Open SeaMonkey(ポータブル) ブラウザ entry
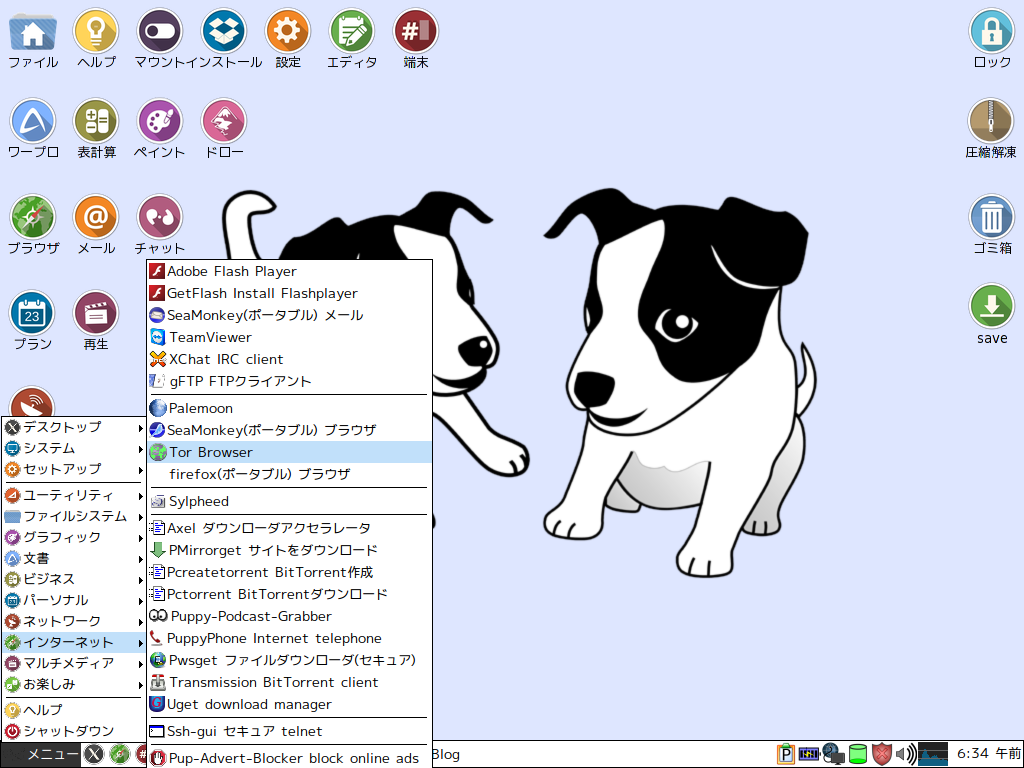Screen dimensions: 1024x768 (290, 430)
